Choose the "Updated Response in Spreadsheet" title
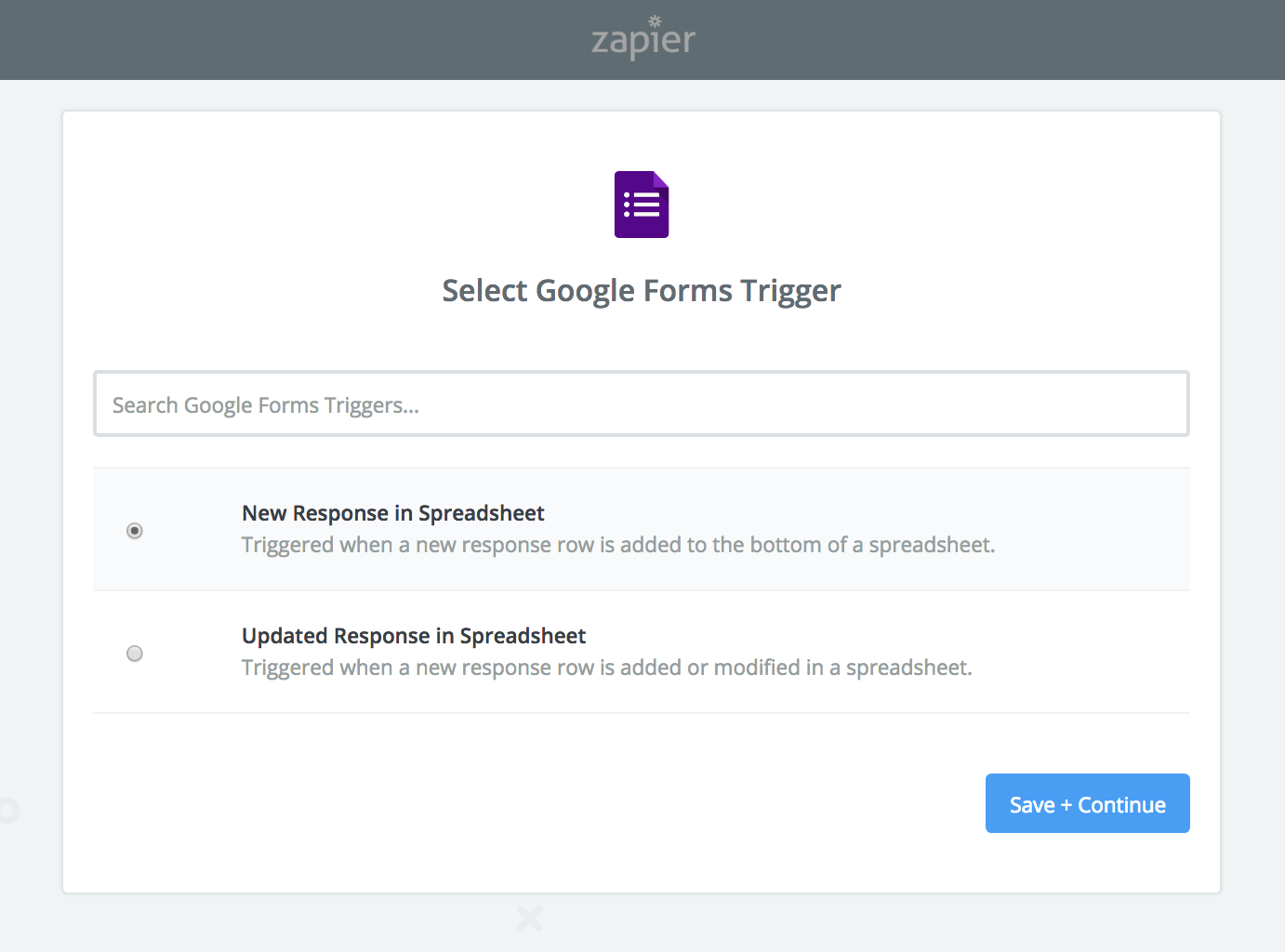Image resolution: width=1285 pixels, height=952 pixels. click(413, 636)
